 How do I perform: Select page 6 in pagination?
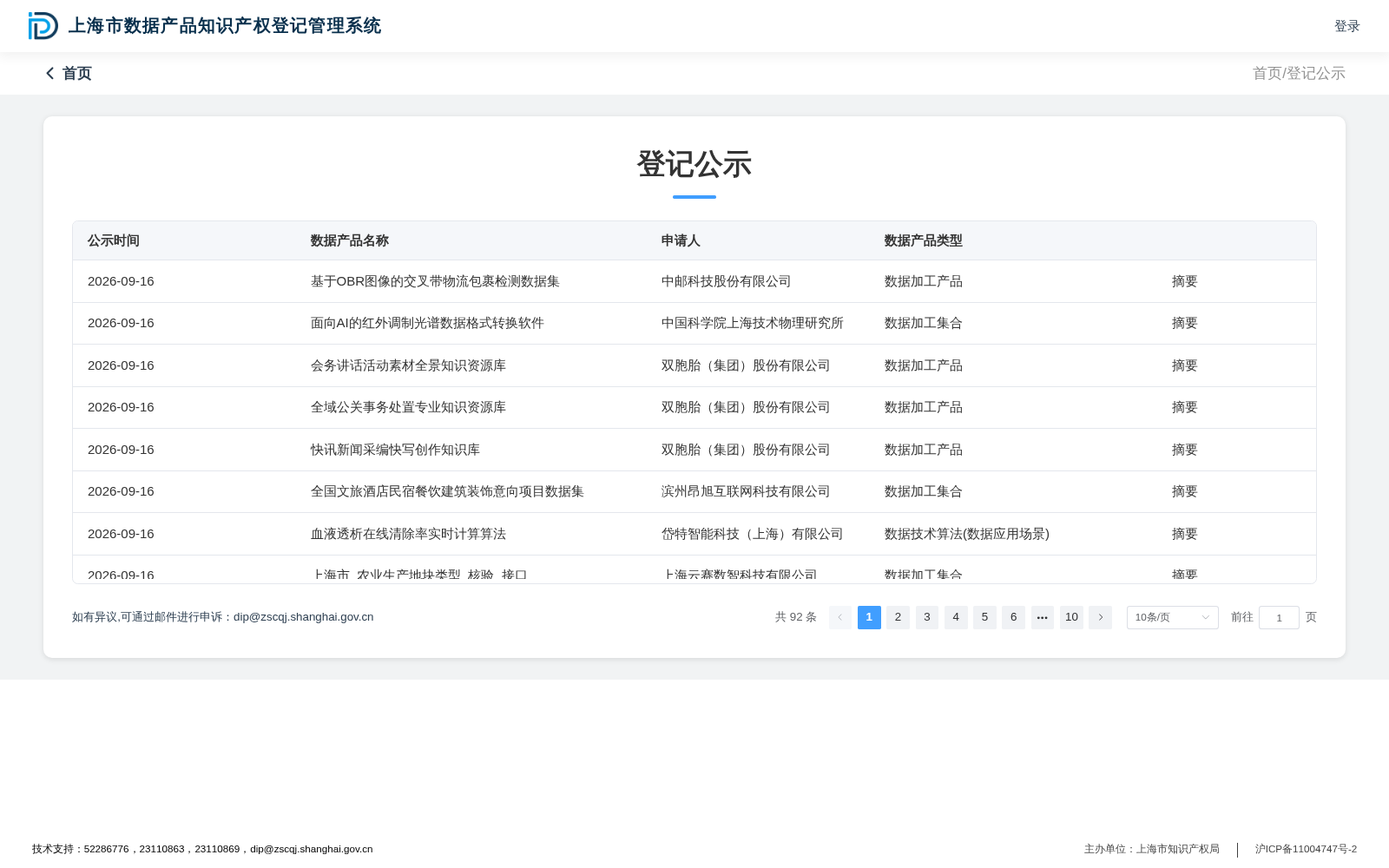(x=1013, y=617)
